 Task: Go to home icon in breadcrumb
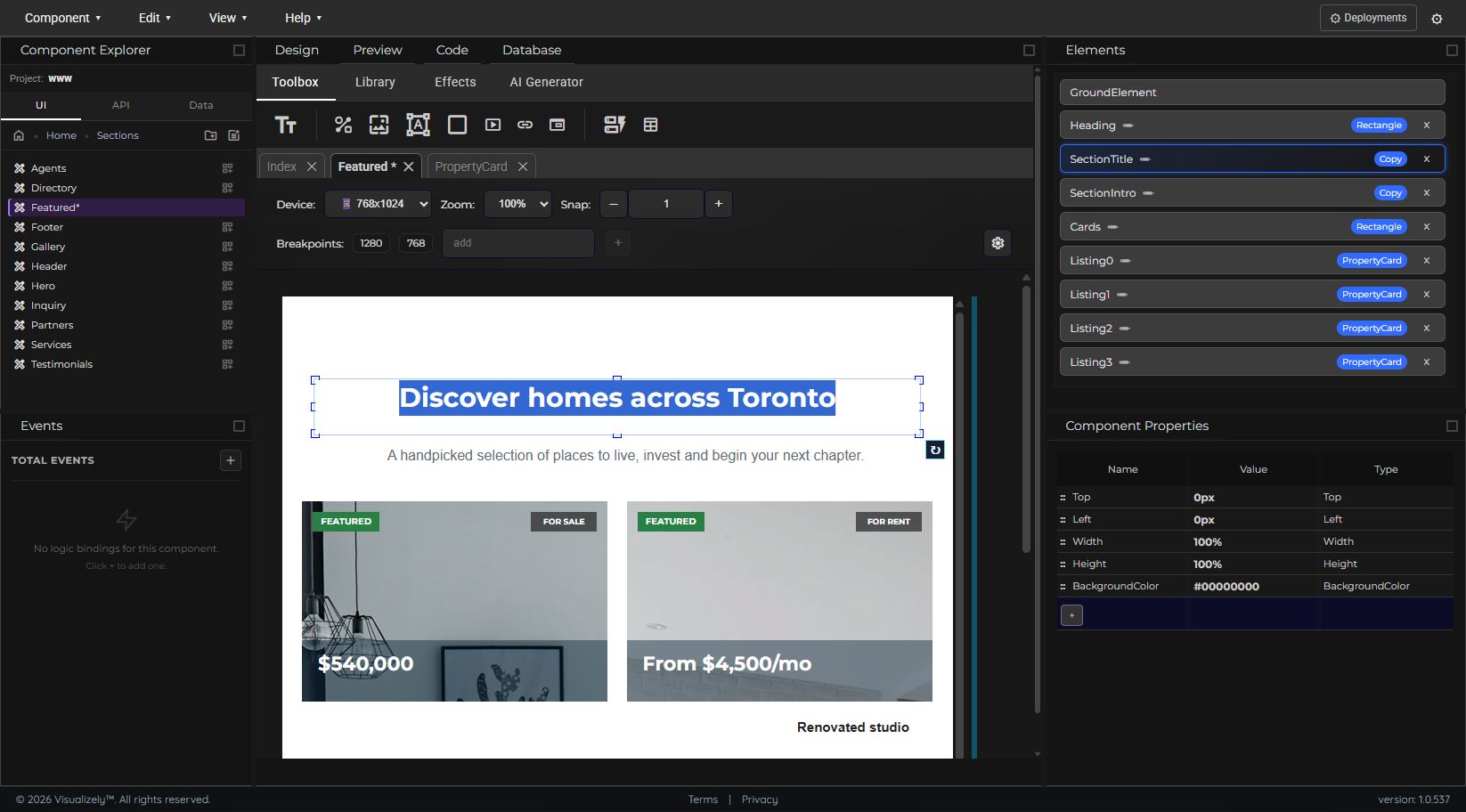19,135
